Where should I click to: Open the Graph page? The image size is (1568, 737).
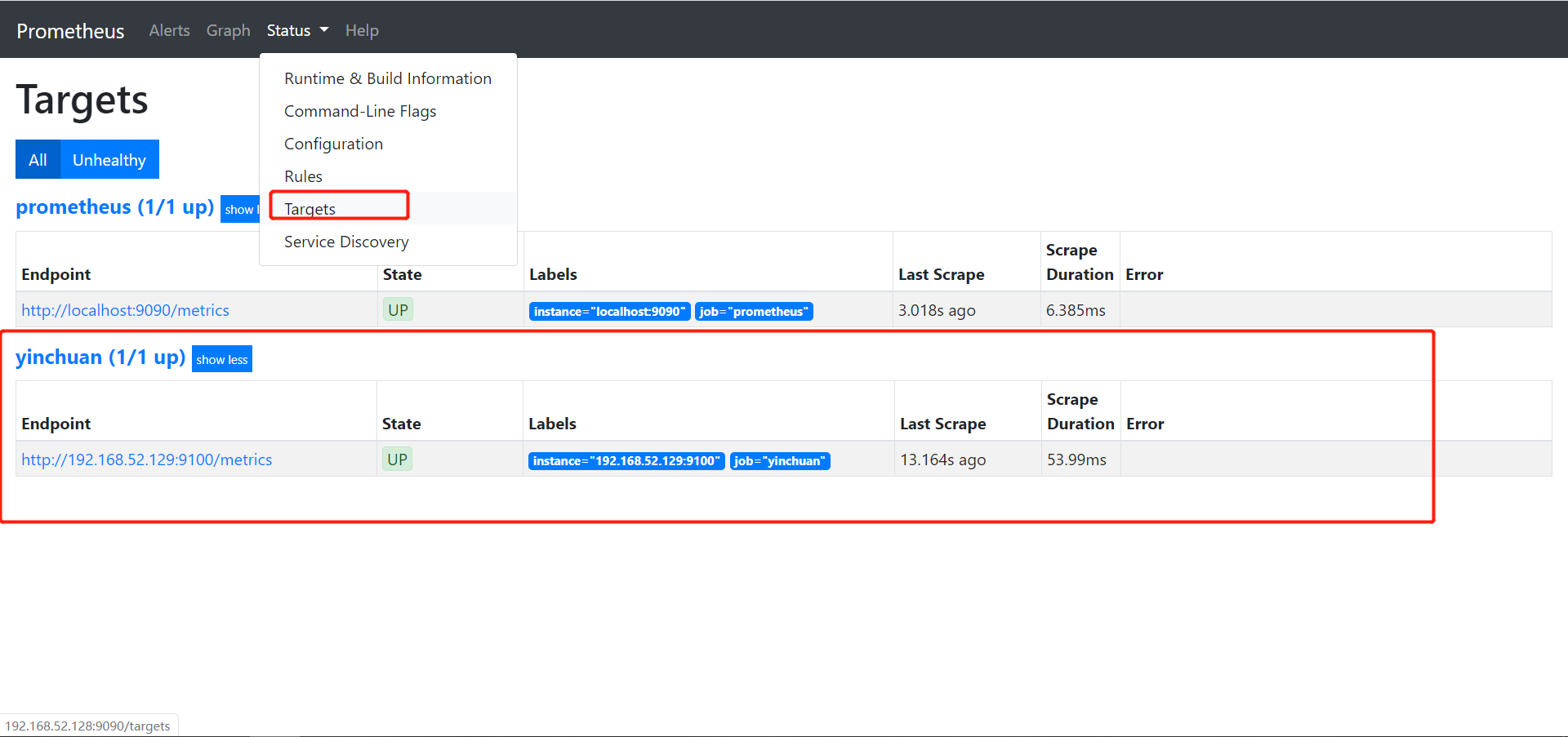(x=228, y=30)
